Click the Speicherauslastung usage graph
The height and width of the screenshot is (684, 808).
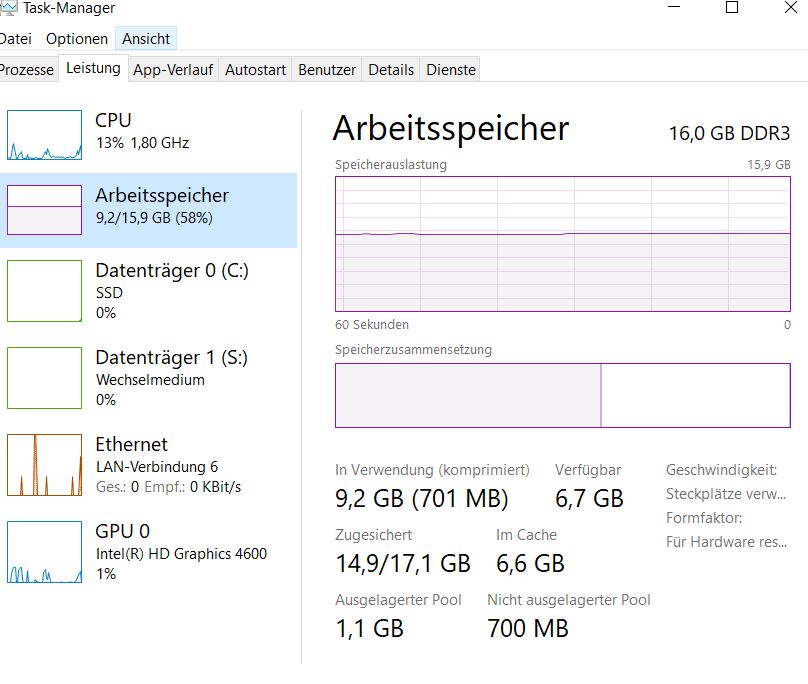(x=562, y=244)
